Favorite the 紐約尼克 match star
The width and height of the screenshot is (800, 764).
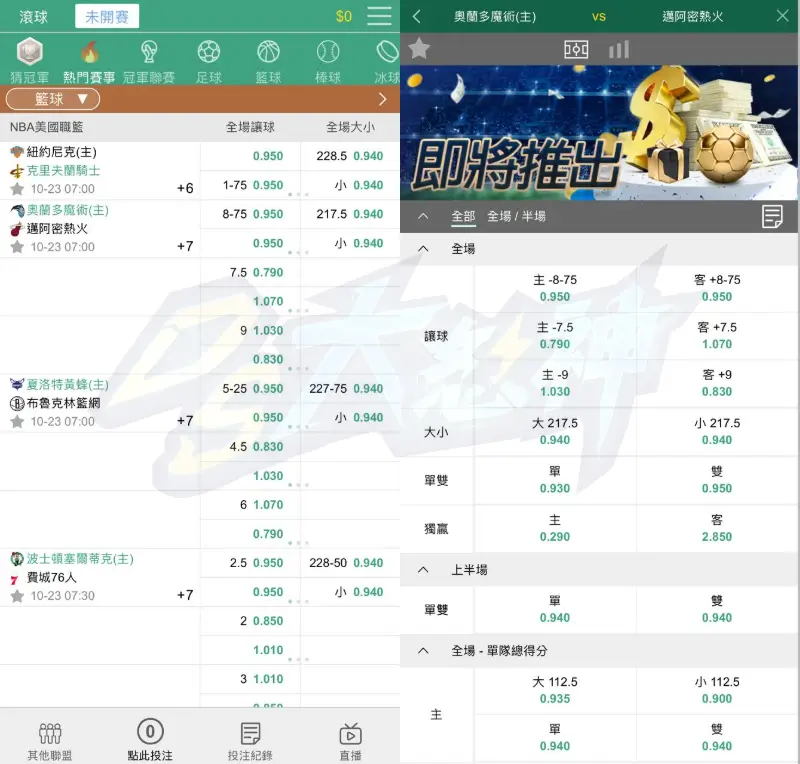tap(17, 189)
